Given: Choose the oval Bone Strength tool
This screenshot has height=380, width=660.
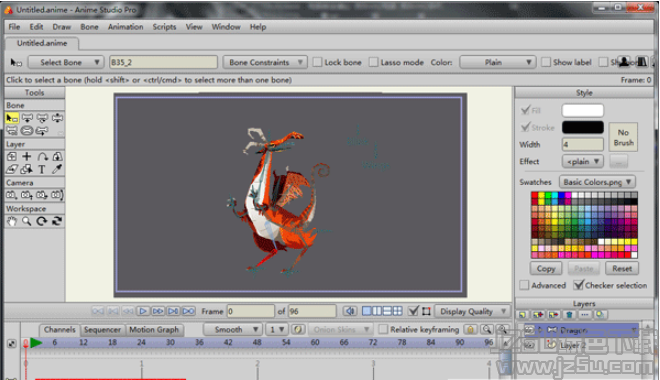Looking at the screenshot, I should tap(27, 131).
